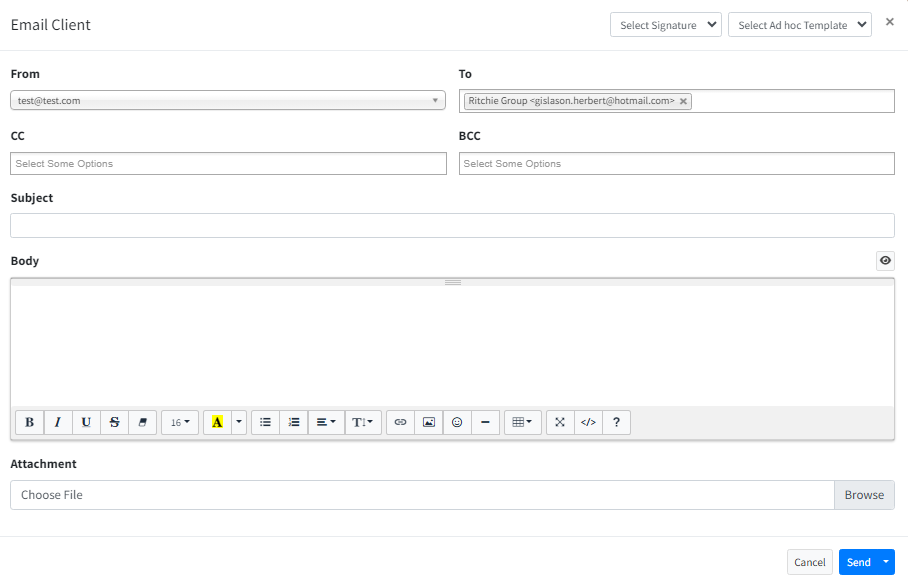This screenshot has height=582, width=908.
Task: Toggle italic text formatting
Action: pos(58,423)
